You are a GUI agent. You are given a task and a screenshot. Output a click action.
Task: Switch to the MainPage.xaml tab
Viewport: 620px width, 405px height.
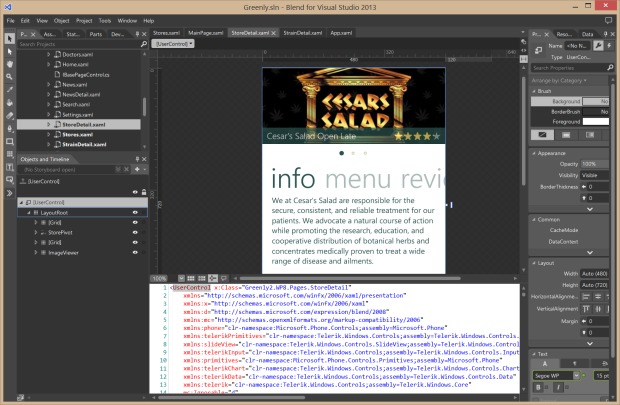pyautogui.click(x=206, y=33)
